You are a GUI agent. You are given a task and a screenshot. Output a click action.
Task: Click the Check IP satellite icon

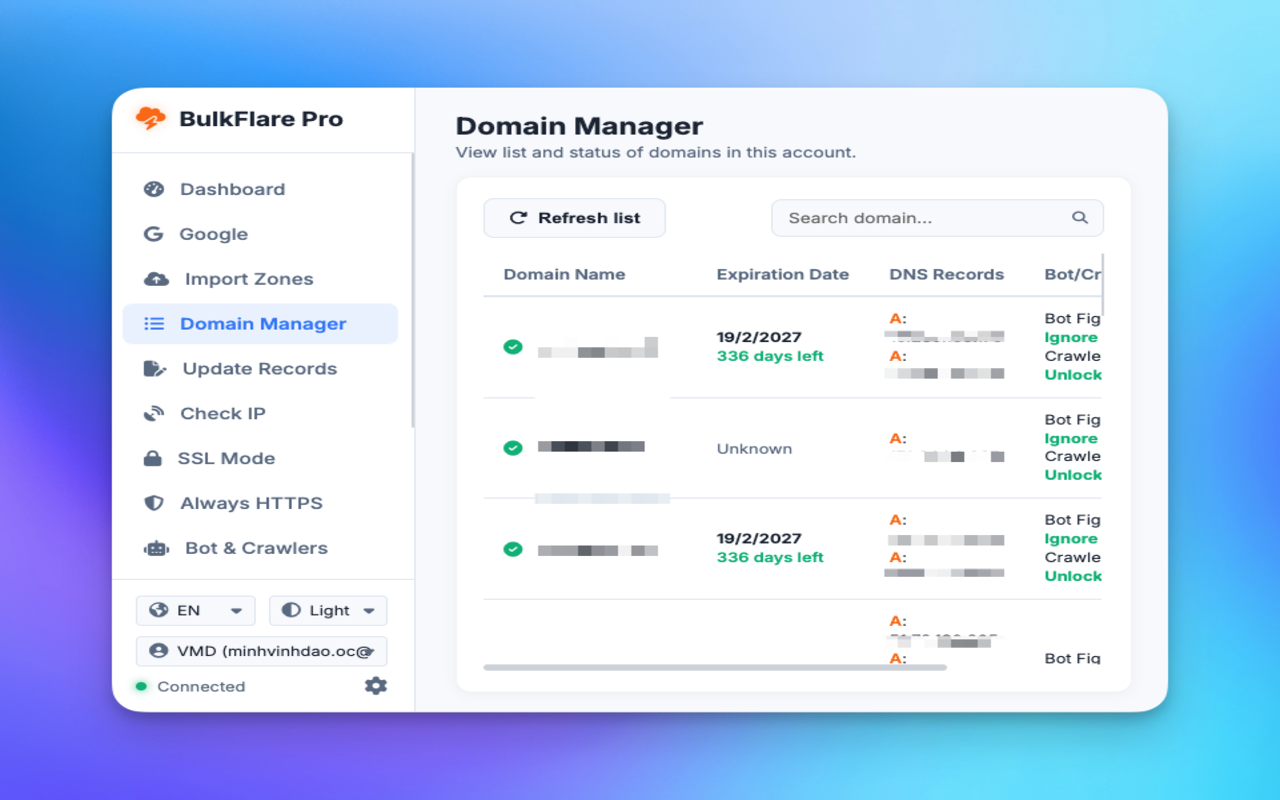(x=154, y=414)
